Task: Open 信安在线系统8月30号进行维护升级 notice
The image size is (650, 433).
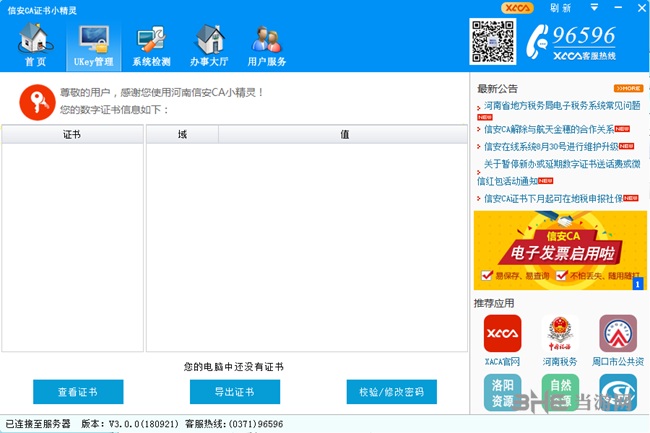Action: tap(551, 146)
